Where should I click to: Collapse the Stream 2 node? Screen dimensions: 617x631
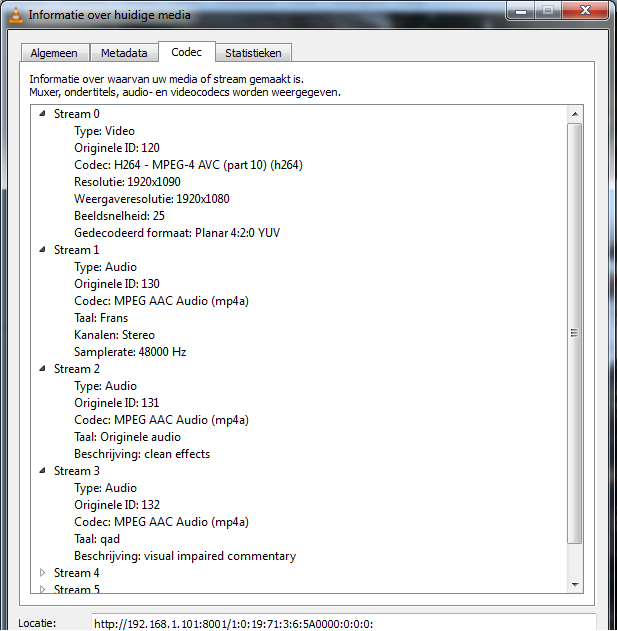coord(42,369)
